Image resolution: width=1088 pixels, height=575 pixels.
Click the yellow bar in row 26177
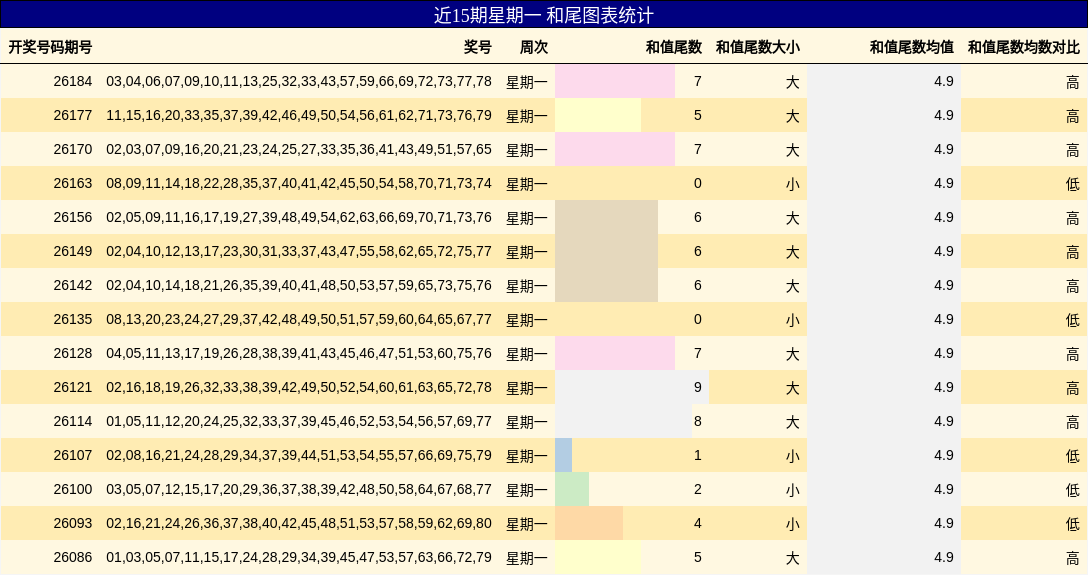coord(598,115)
